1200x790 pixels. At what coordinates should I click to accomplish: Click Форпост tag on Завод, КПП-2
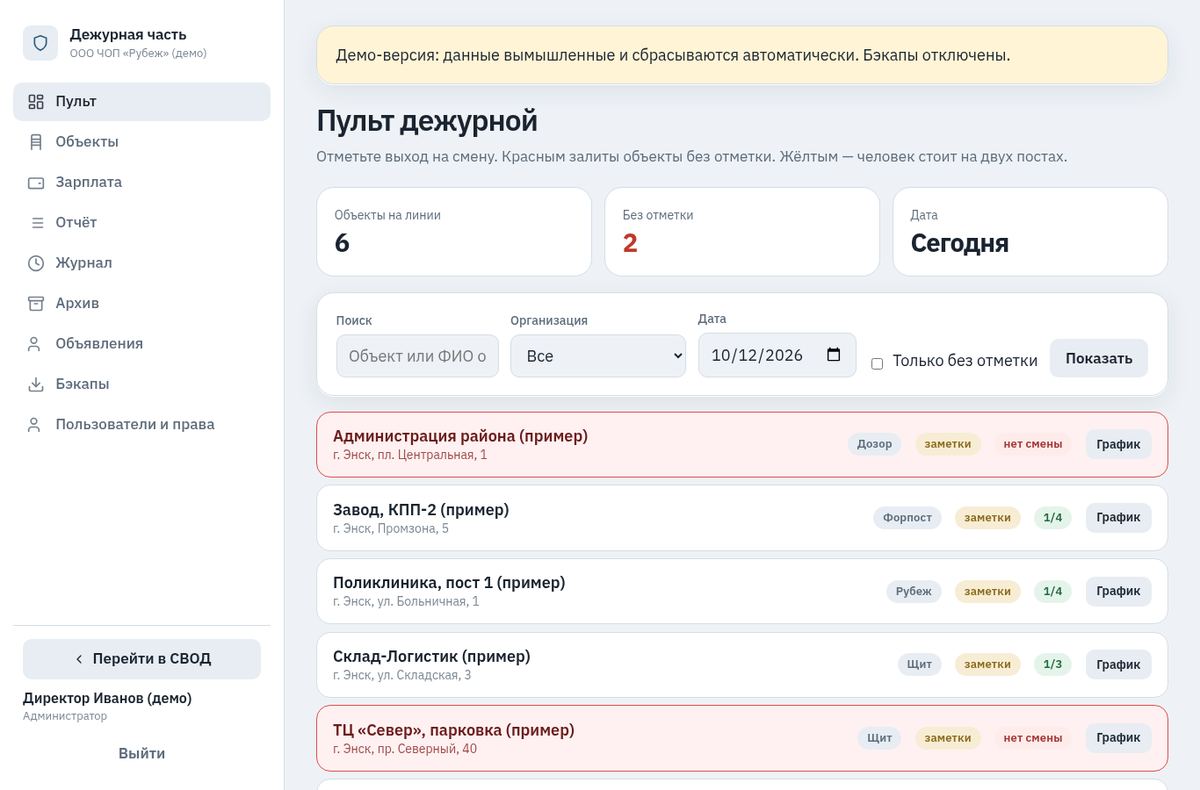click(908, 517)
